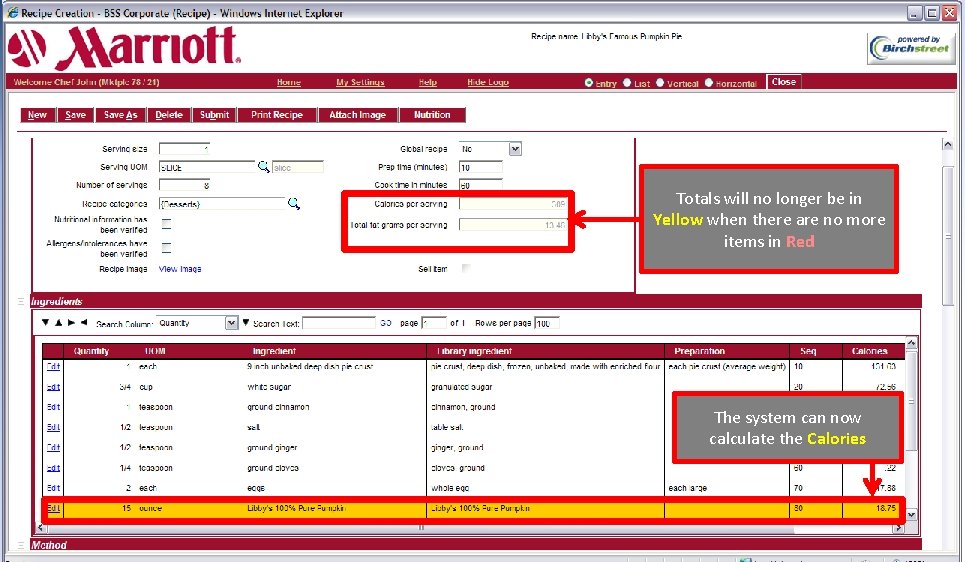This screenshot has width=965, height=562.
Task: Click the Serving UOM field containing SLICE
Action: coord(207,167)
